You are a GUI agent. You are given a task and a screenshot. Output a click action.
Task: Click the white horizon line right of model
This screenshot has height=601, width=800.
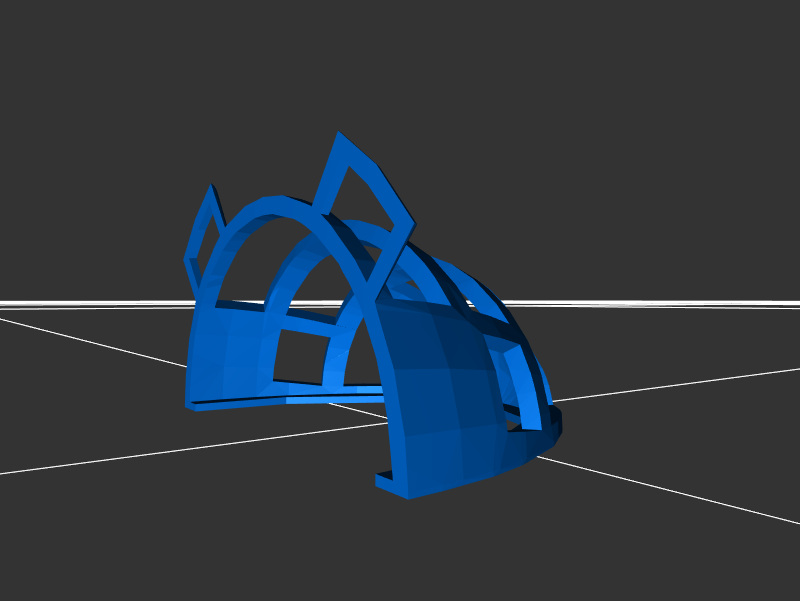(680, 303)
